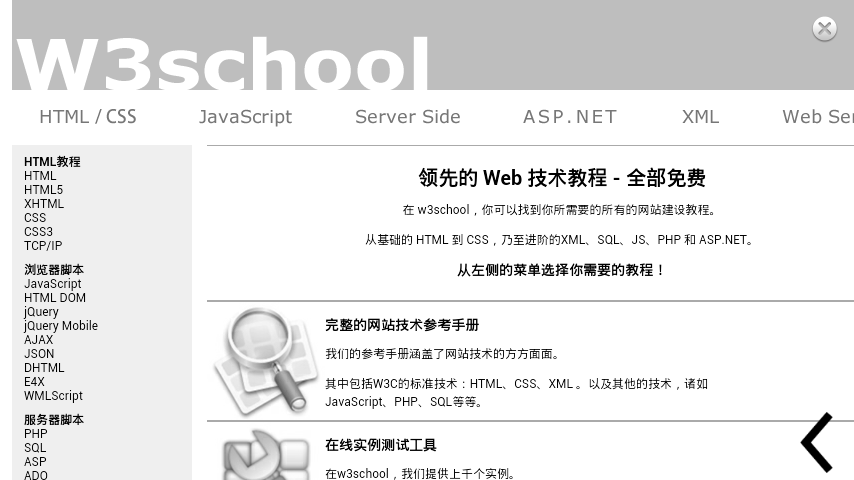
Task: Click the 我们的参考手册涵盖了 paragraph
Action: coord(445,354)
